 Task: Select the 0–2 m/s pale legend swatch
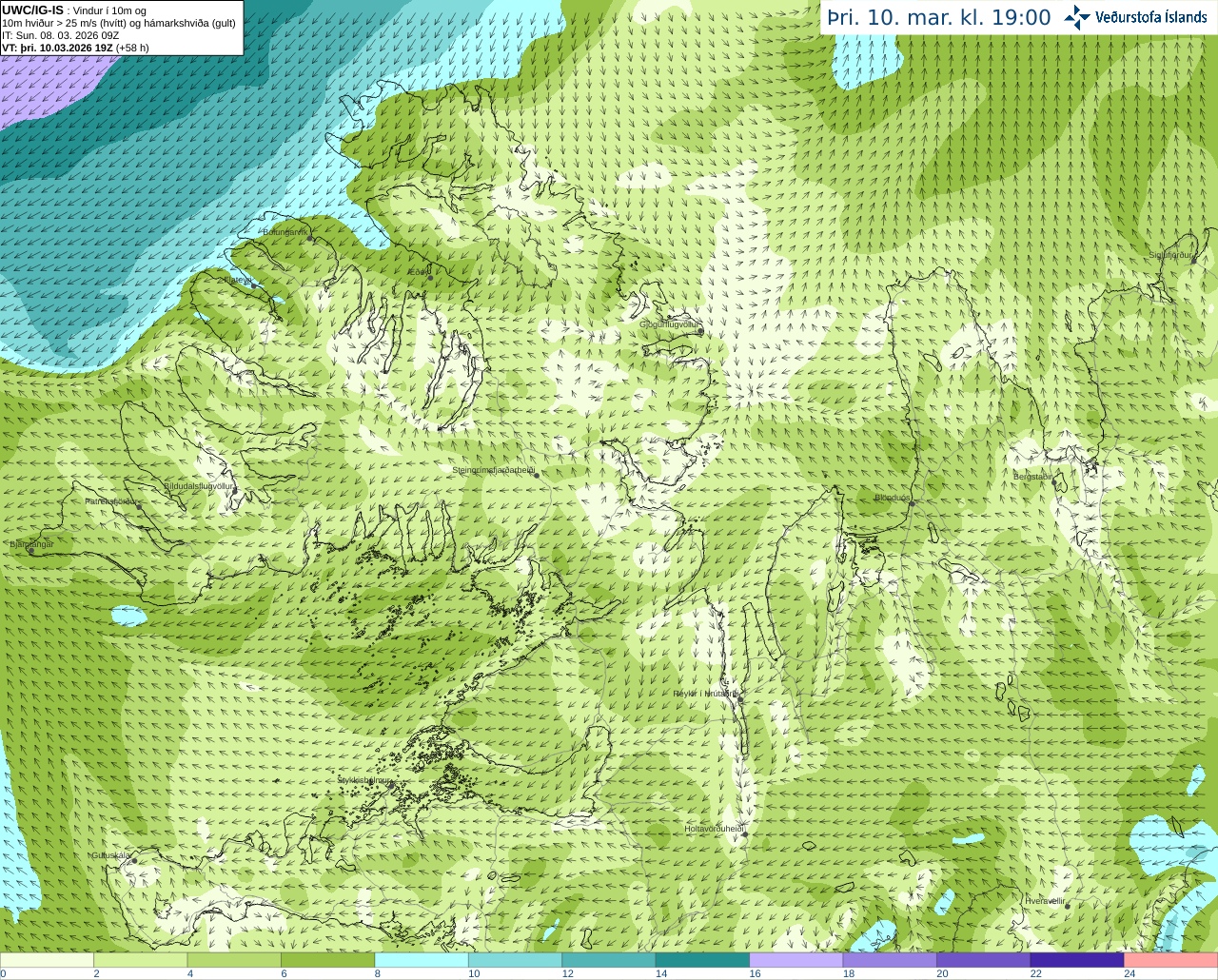[47, 960]
